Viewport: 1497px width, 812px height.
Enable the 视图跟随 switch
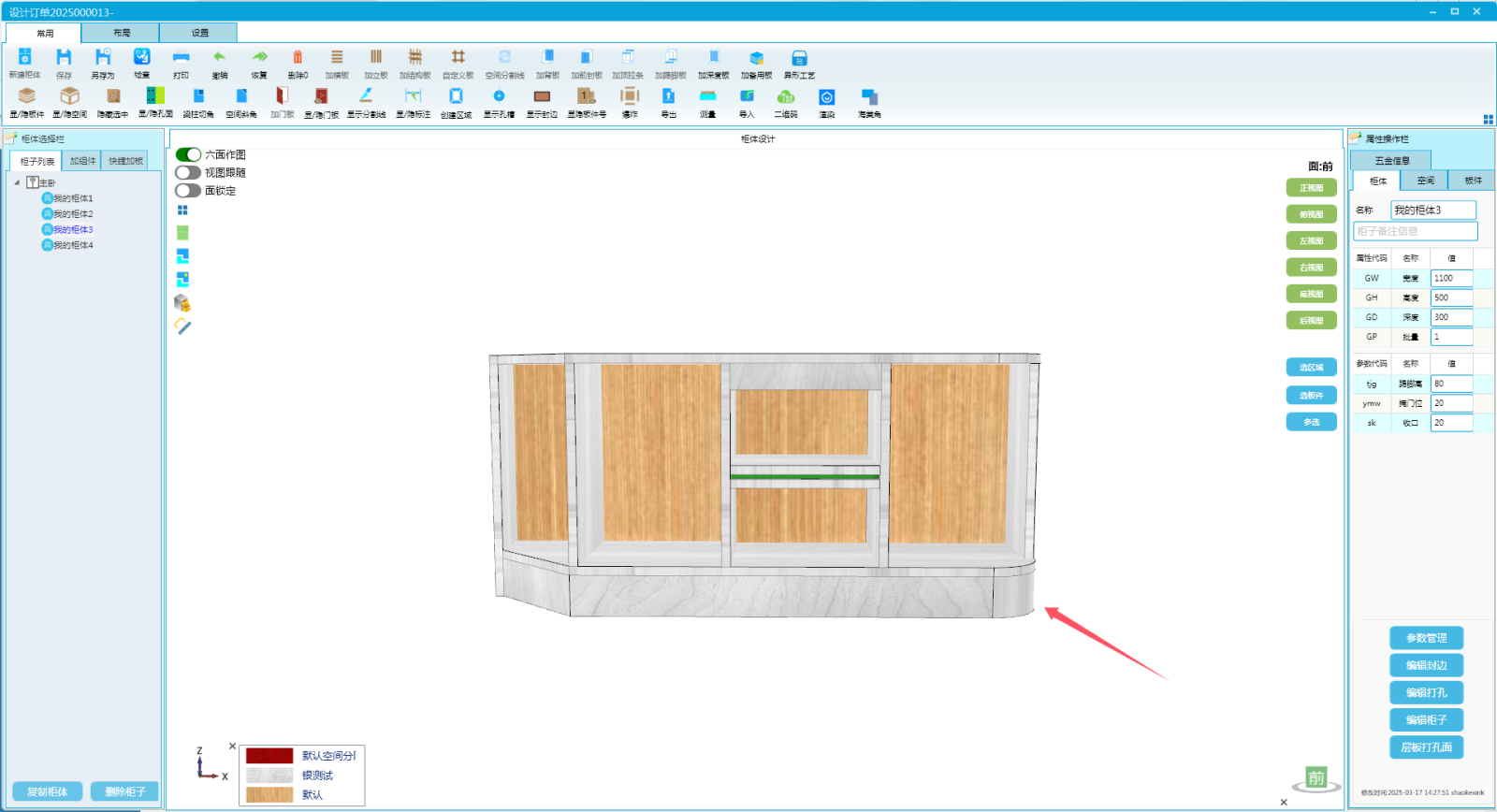tap(188, 172)
